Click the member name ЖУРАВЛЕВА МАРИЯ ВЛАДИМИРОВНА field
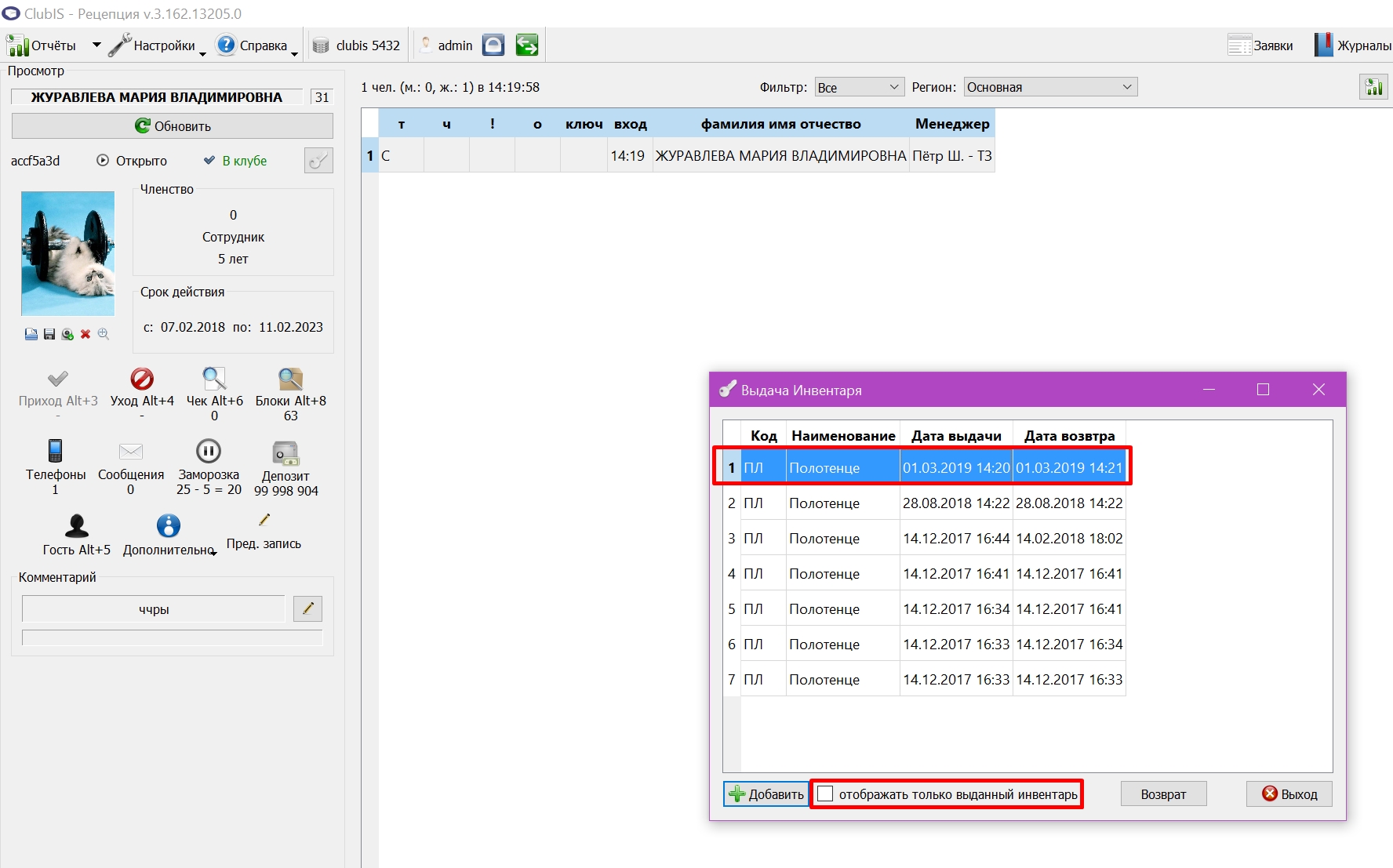Screen dimensions: 1393x868 tap(157, 97)
